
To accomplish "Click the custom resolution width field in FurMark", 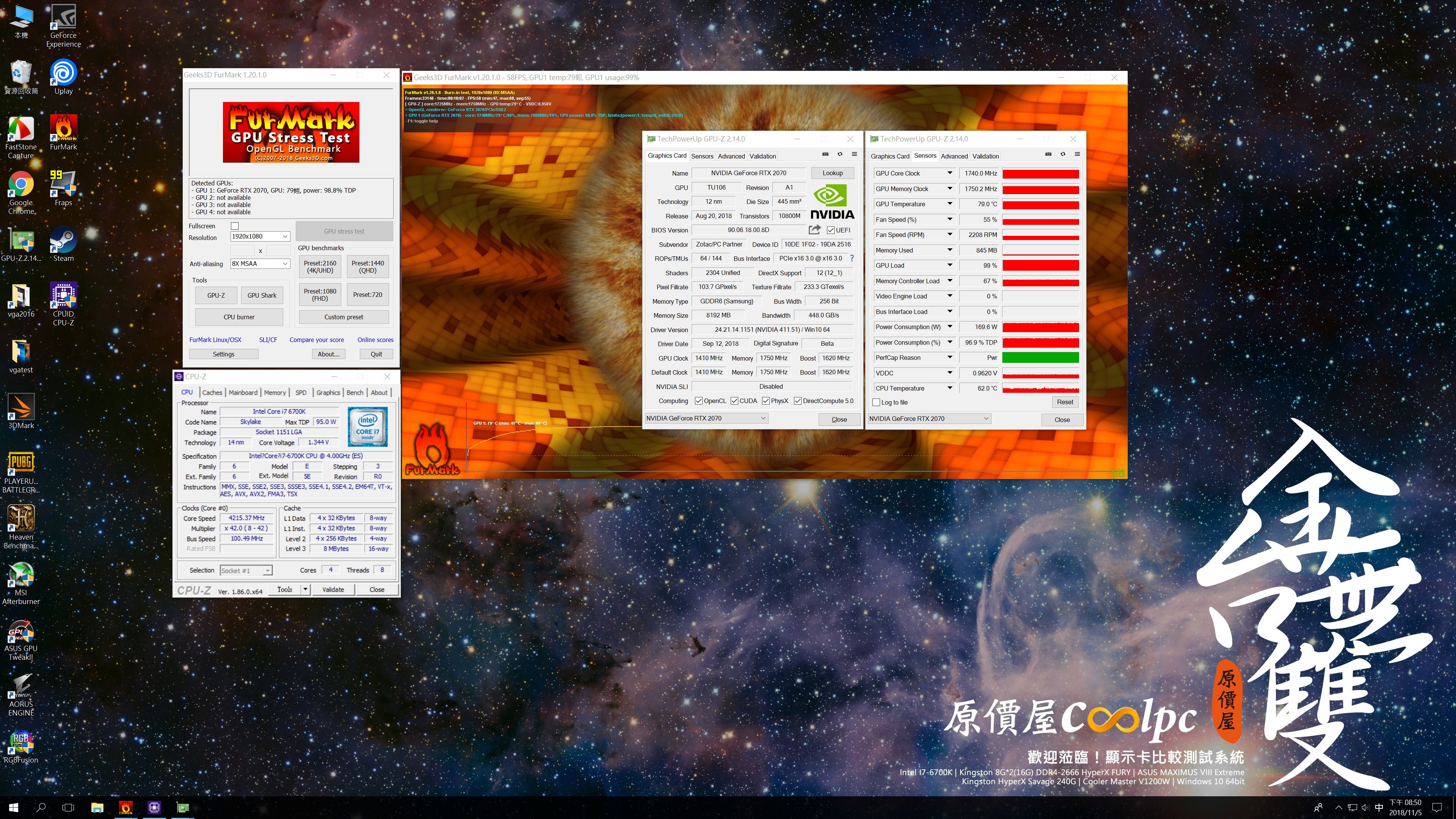I will [x=243, y=250].
